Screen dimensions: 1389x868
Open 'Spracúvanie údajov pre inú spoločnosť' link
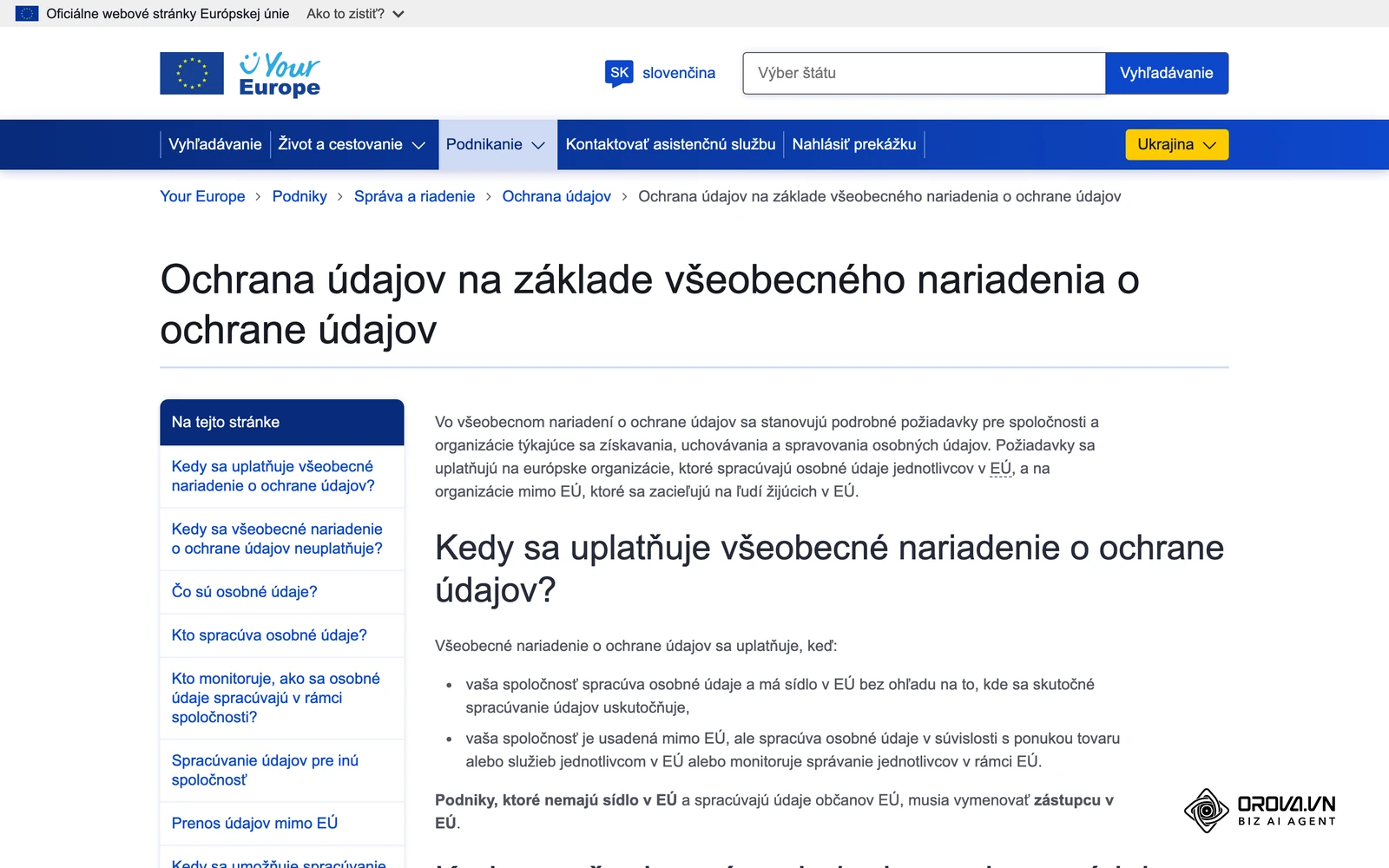pos(265,770)
